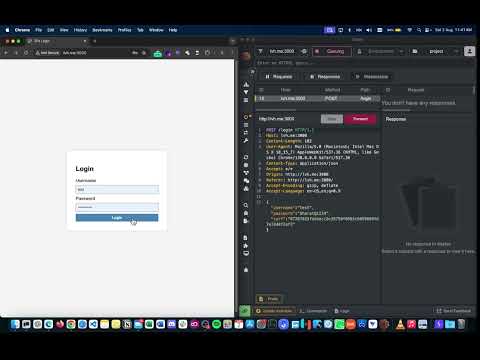The height and width of the screenshot is (360, 480).
Task: Open the Profiles menu in menu bar
Action: click(x=124, y=30)
